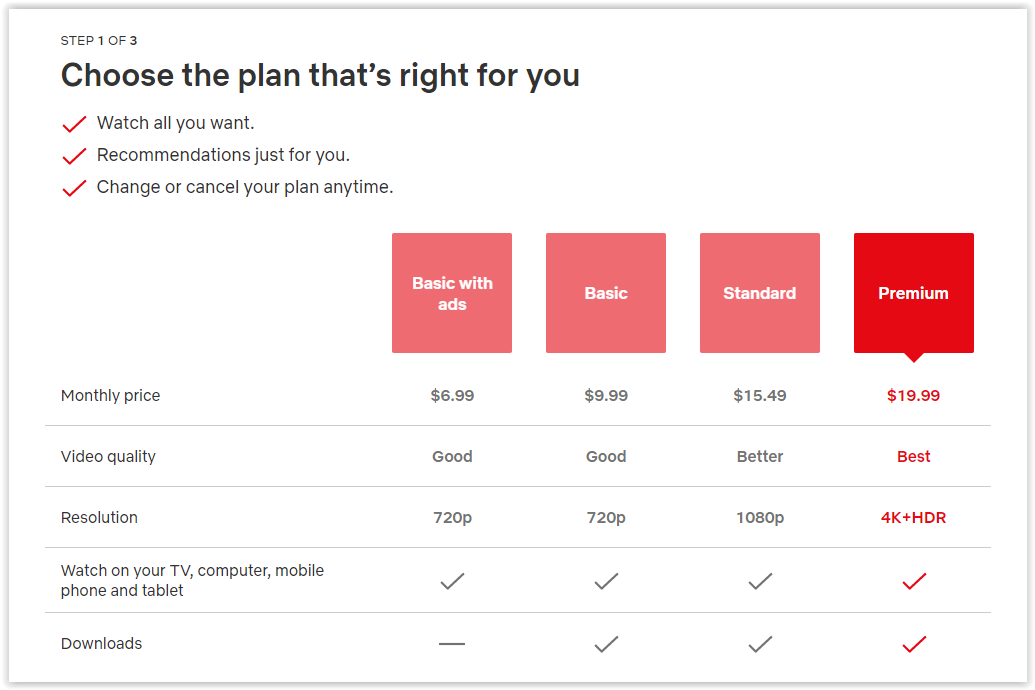Click Basic with ads device-support checkmark
1035x690 pixels.
452,581
